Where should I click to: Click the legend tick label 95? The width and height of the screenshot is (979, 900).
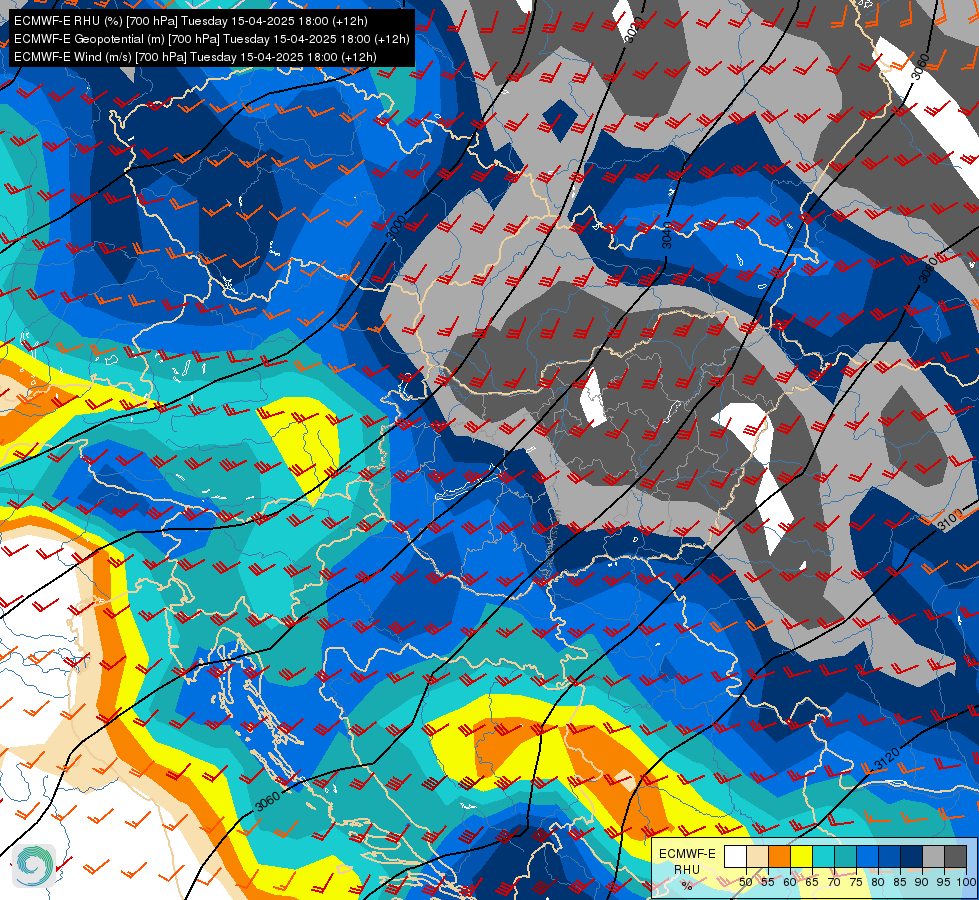pyautogui.click(x=944, y=882)
